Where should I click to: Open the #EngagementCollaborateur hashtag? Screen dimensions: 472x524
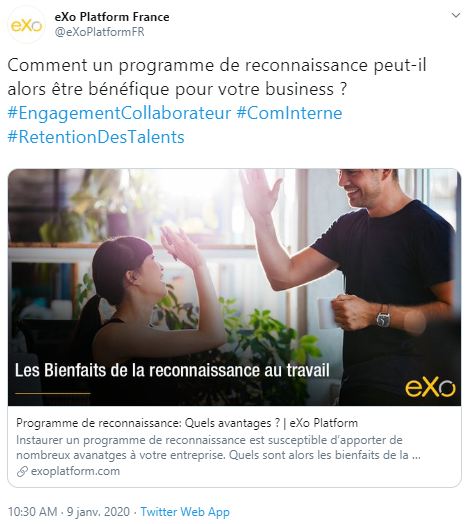[119, 113]
